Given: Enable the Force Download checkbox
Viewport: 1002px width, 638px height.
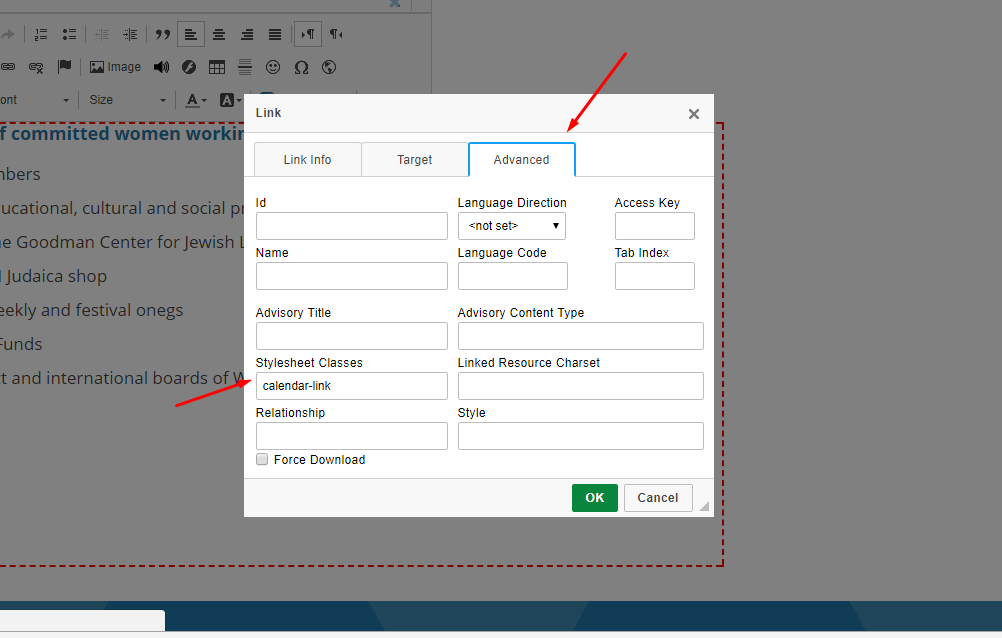Looking at the screenshot, I should [x=262, y=460].
